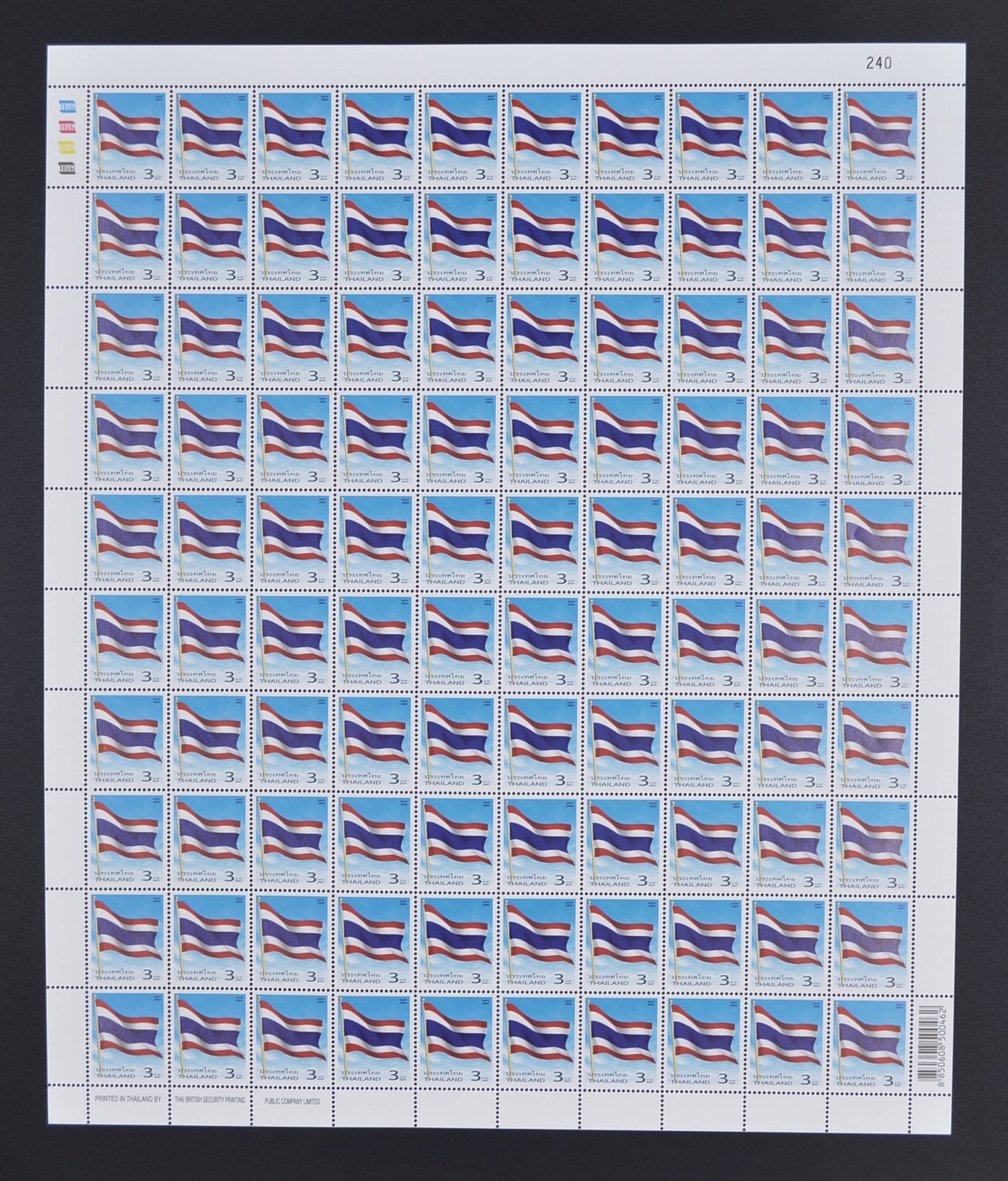Click the sheet number "240"
Viewport: 1008px width, 1181px height.
(x=878, y=64)
